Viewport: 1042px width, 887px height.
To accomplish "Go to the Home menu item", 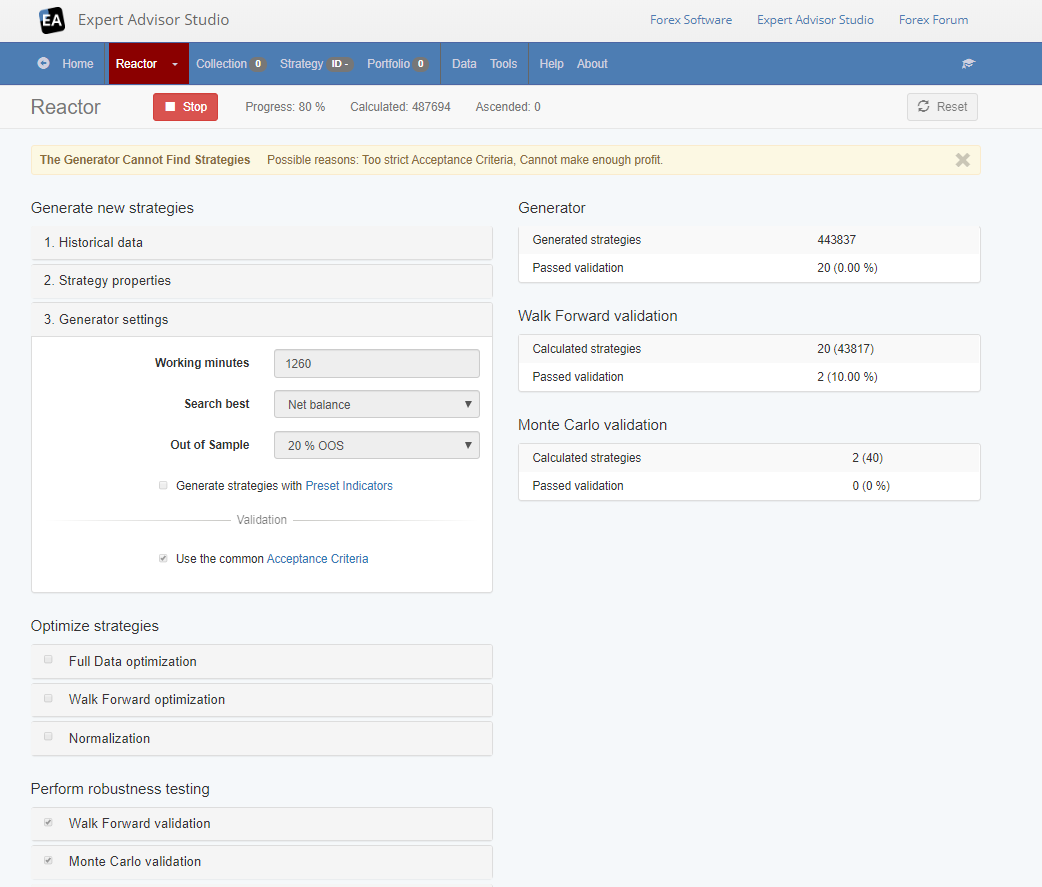I will (x=78, y=64).
